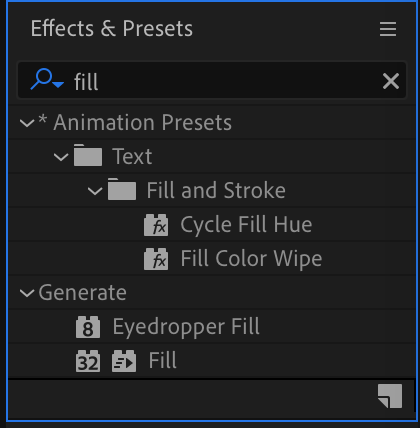Collapse the Generate category
This screenshot has height=428, width=420.
[27, 293]
